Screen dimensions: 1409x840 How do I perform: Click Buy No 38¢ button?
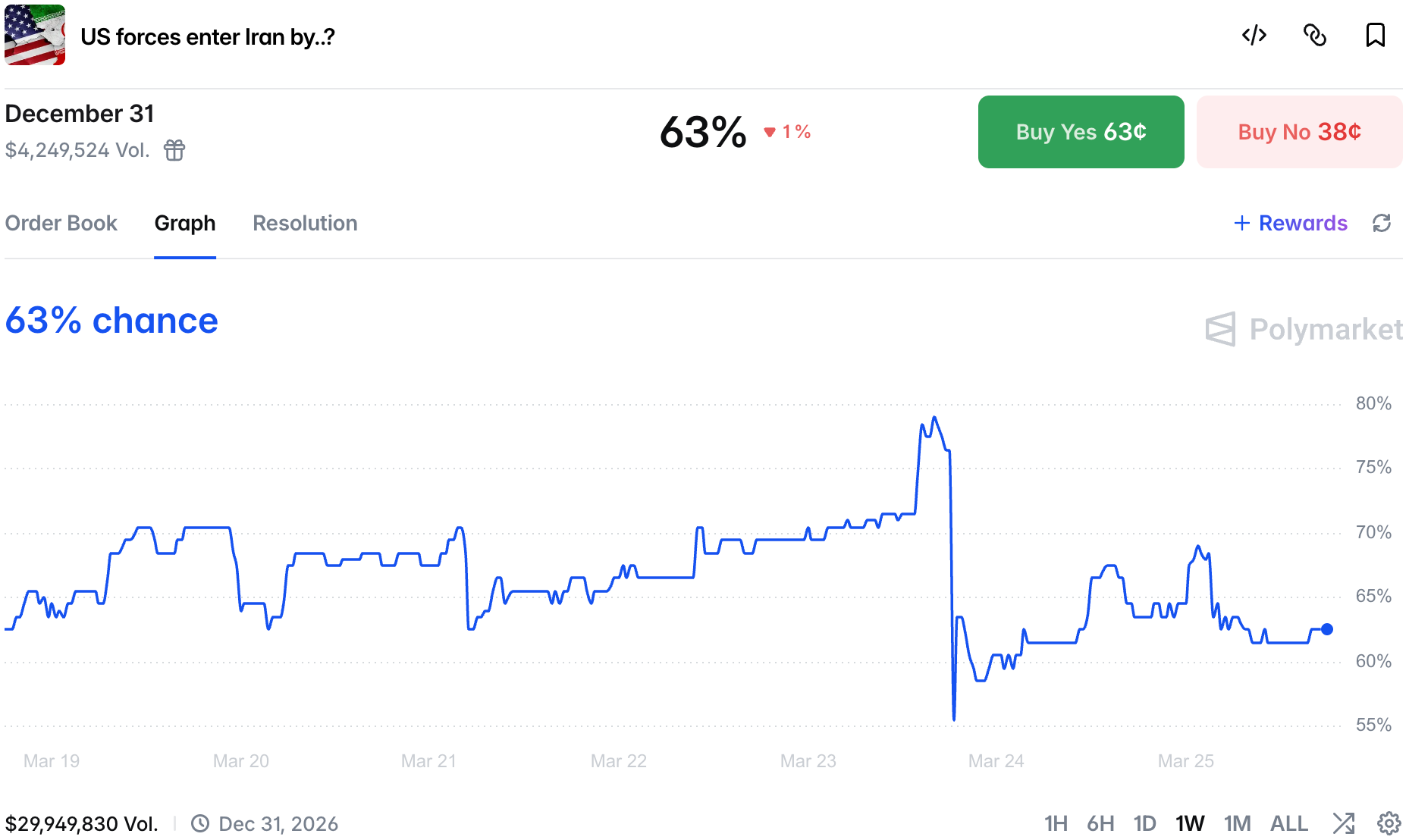(x=1299, y=132)
